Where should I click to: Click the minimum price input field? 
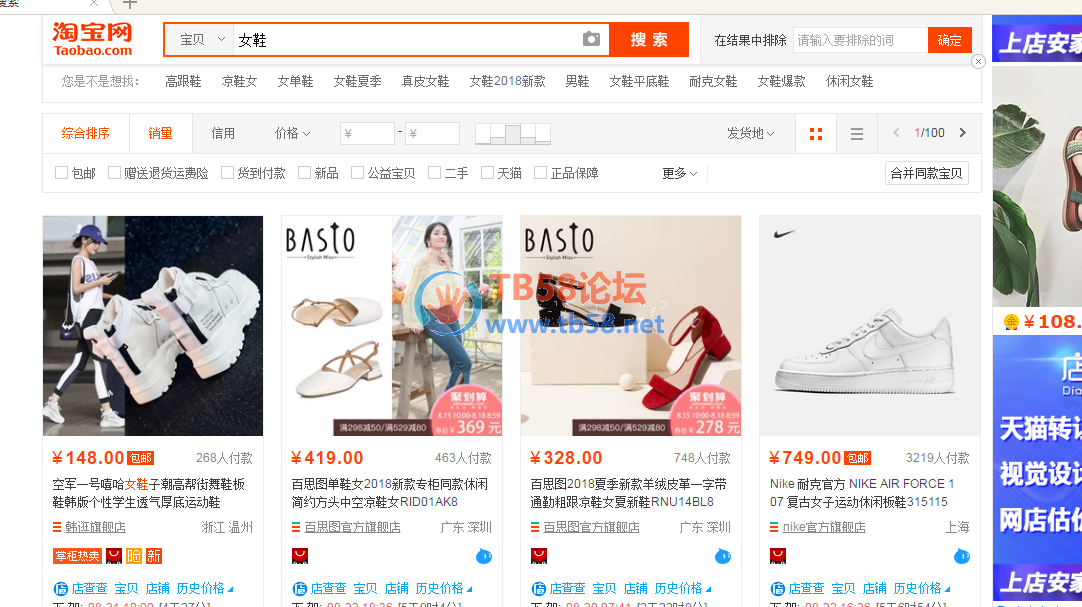(x=367, y=133)
